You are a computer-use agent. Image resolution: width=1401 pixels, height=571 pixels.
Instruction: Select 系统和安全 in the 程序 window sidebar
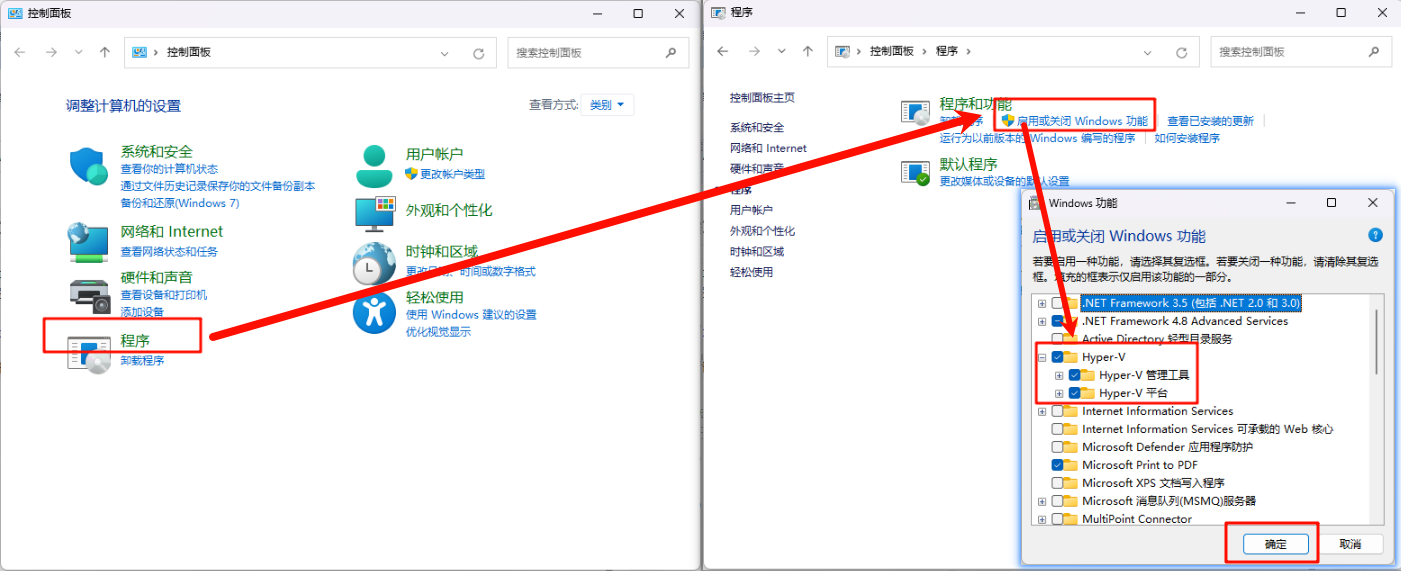(x=757, y=127)
